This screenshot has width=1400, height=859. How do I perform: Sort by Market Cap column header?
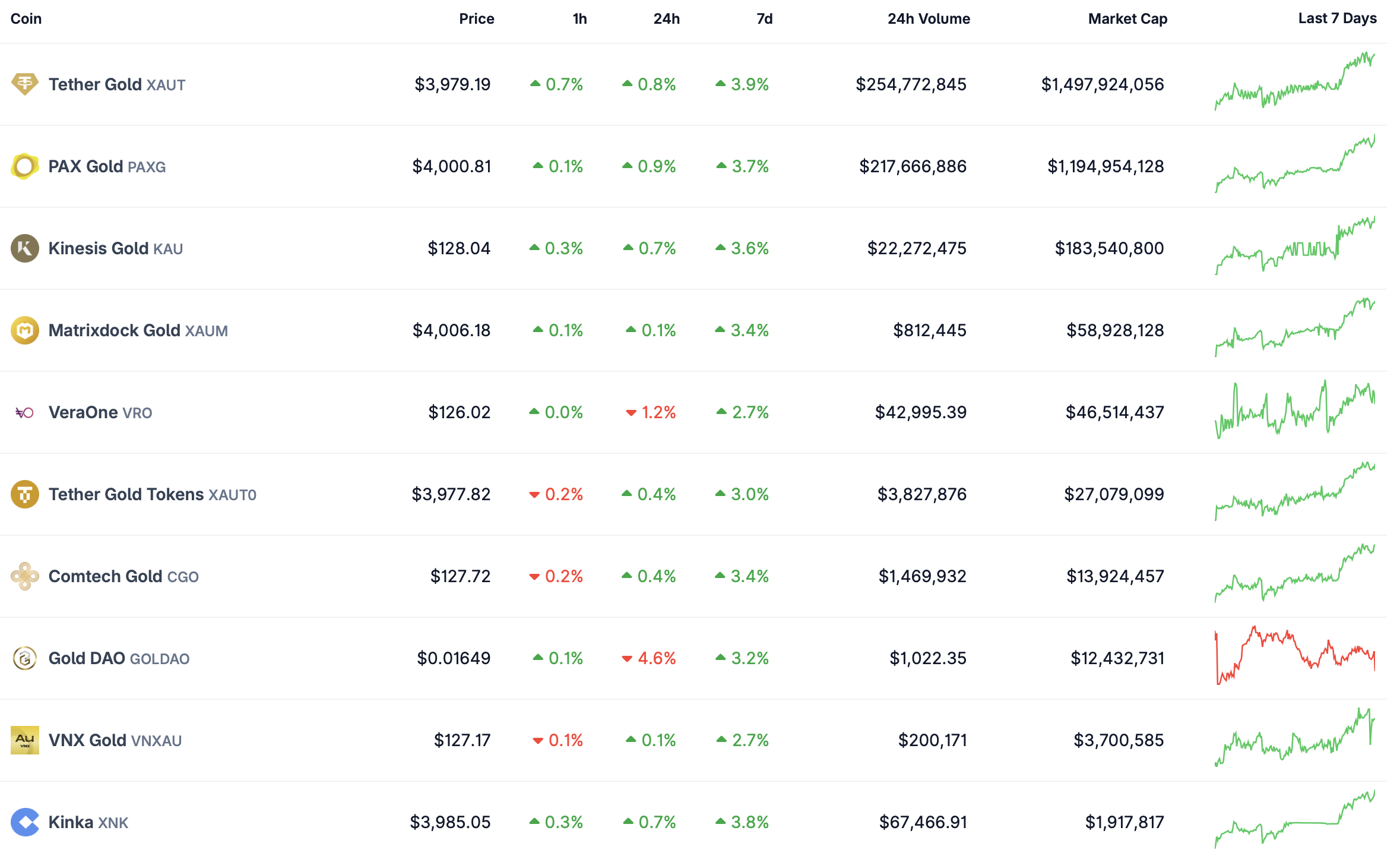click(1127, 19)
